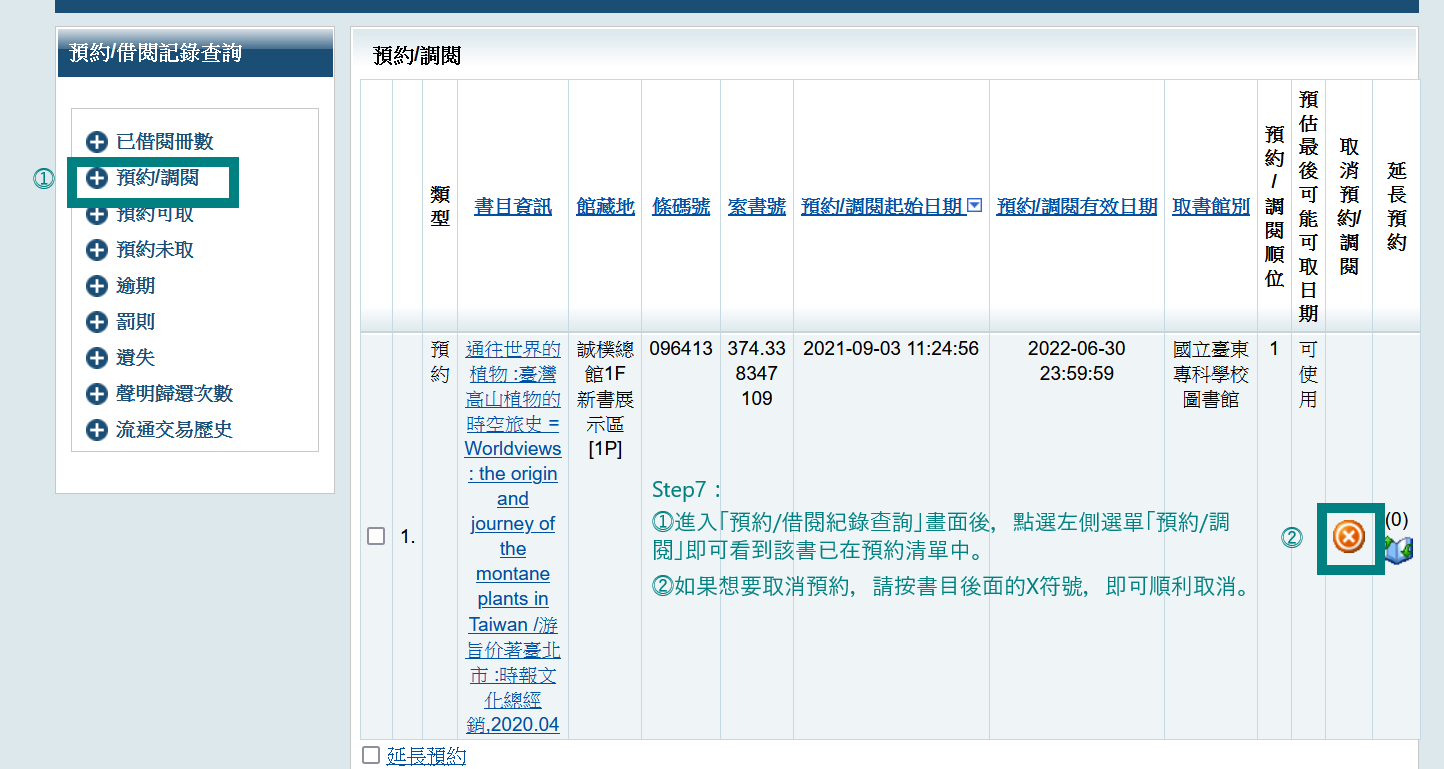Click the call number 374.33 8347 109
1444x769 pixels.
click(x=757, y=374)
